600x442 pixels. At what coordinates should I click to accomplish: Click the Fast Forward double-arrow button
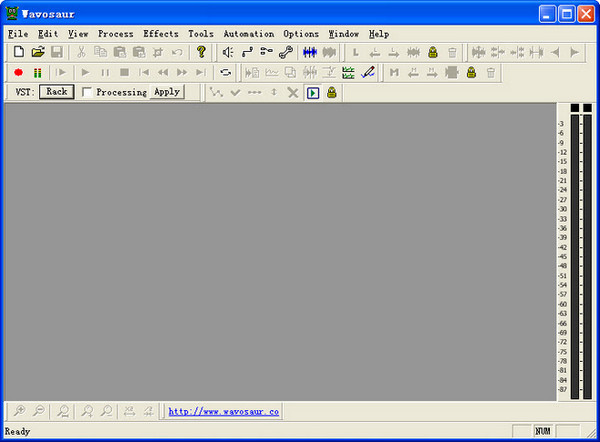pos(182,72)
